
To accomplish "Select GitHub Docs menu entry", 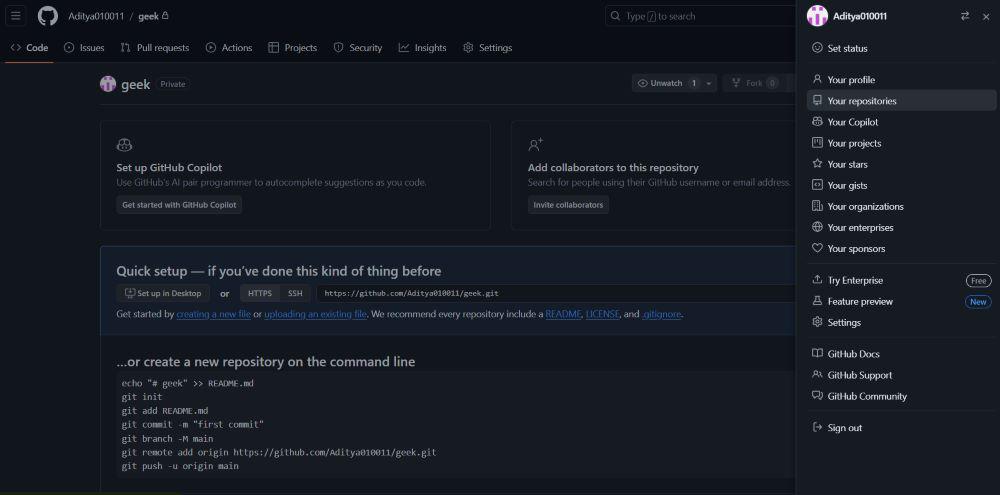I will (x=902, y=353).
